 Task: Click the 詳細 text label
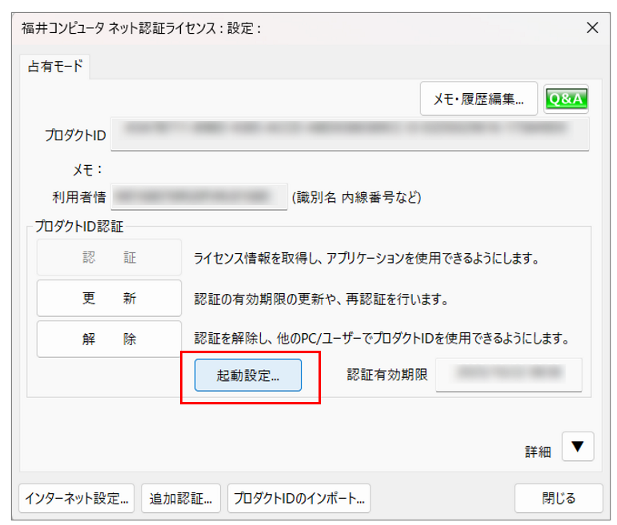click(538, 452)
